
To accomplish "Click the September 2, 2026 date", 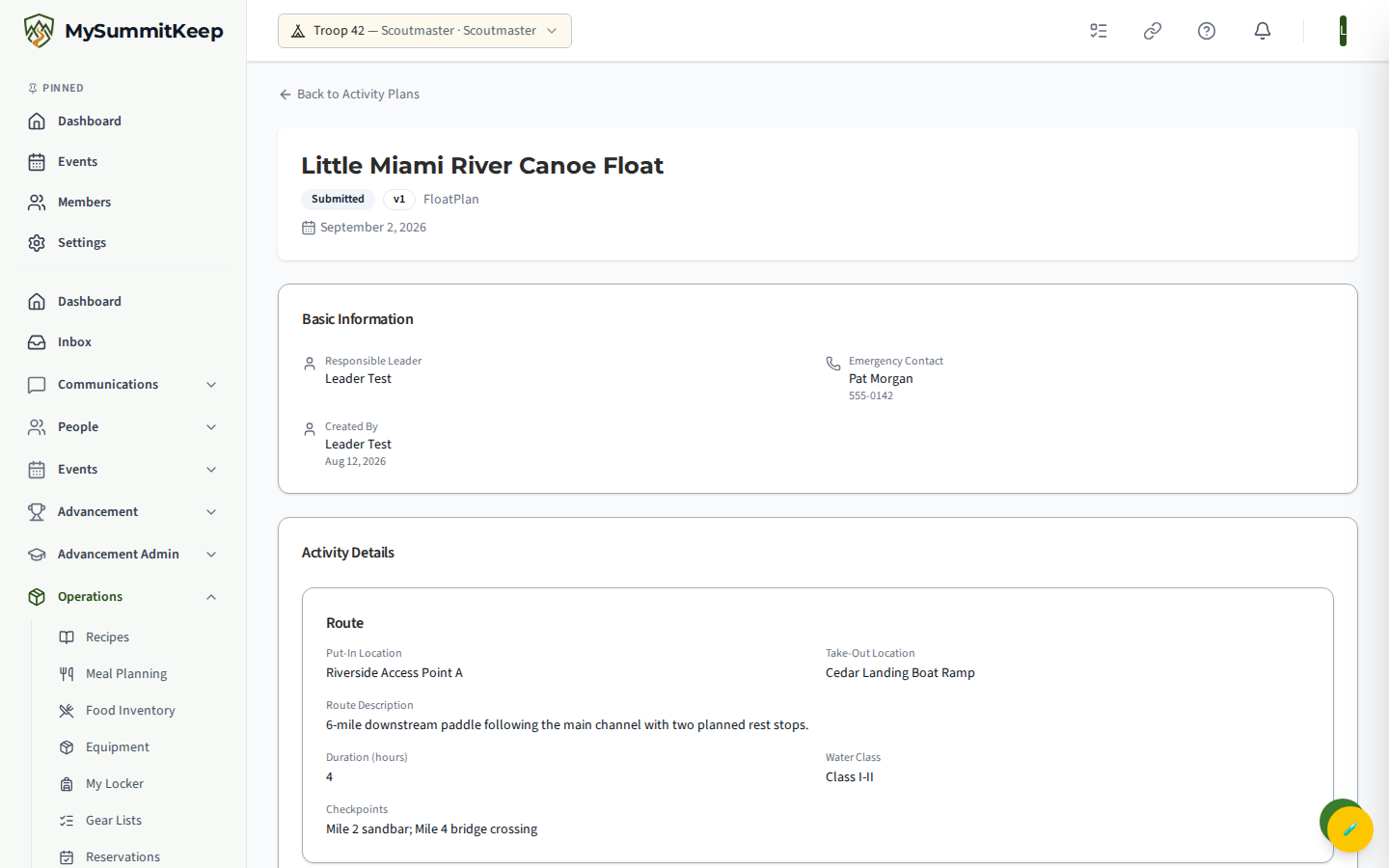I will [373, 227].
